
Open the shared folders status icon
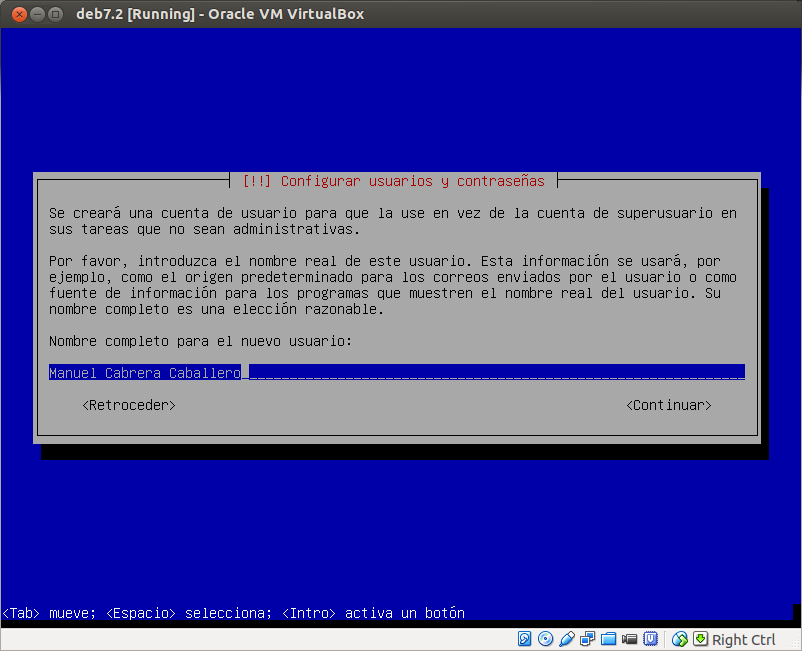607,638
